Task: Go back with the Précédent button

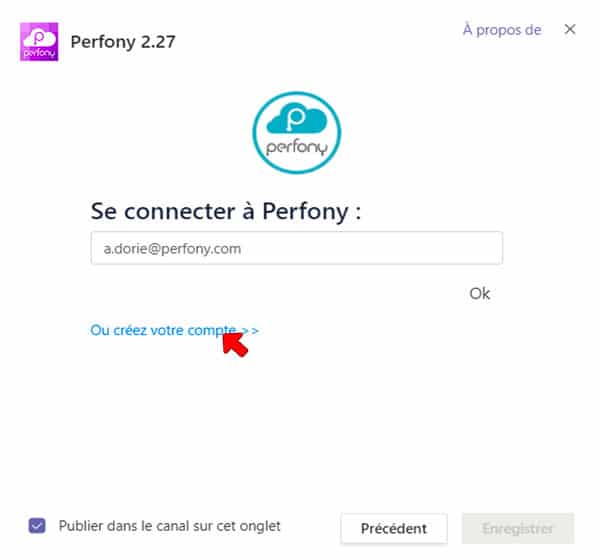Action: tap(394, 528)
